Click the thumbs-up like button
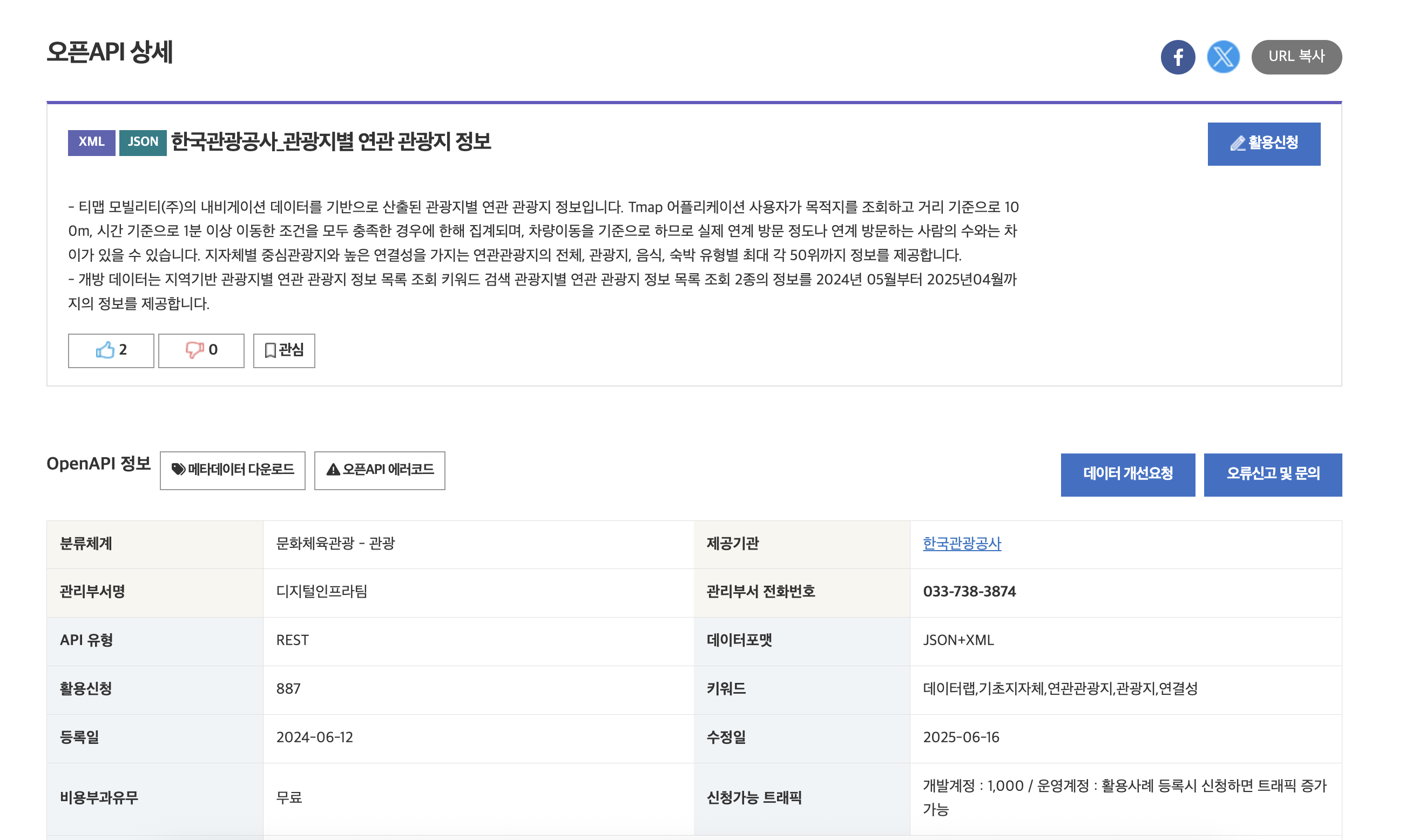 [x=111, y=350]
